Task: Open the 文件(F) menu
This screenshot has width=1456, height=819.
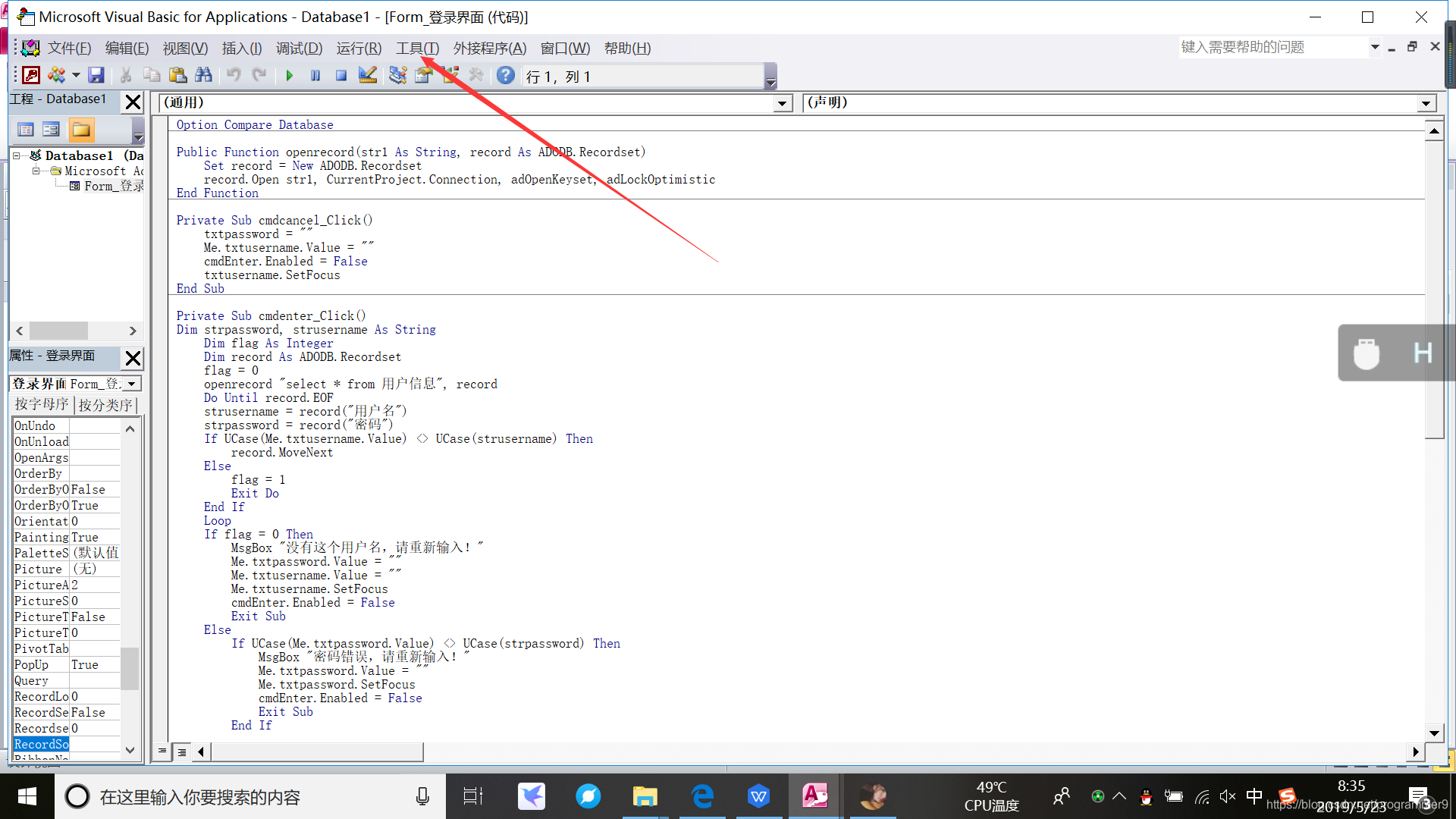Action: 69,49
